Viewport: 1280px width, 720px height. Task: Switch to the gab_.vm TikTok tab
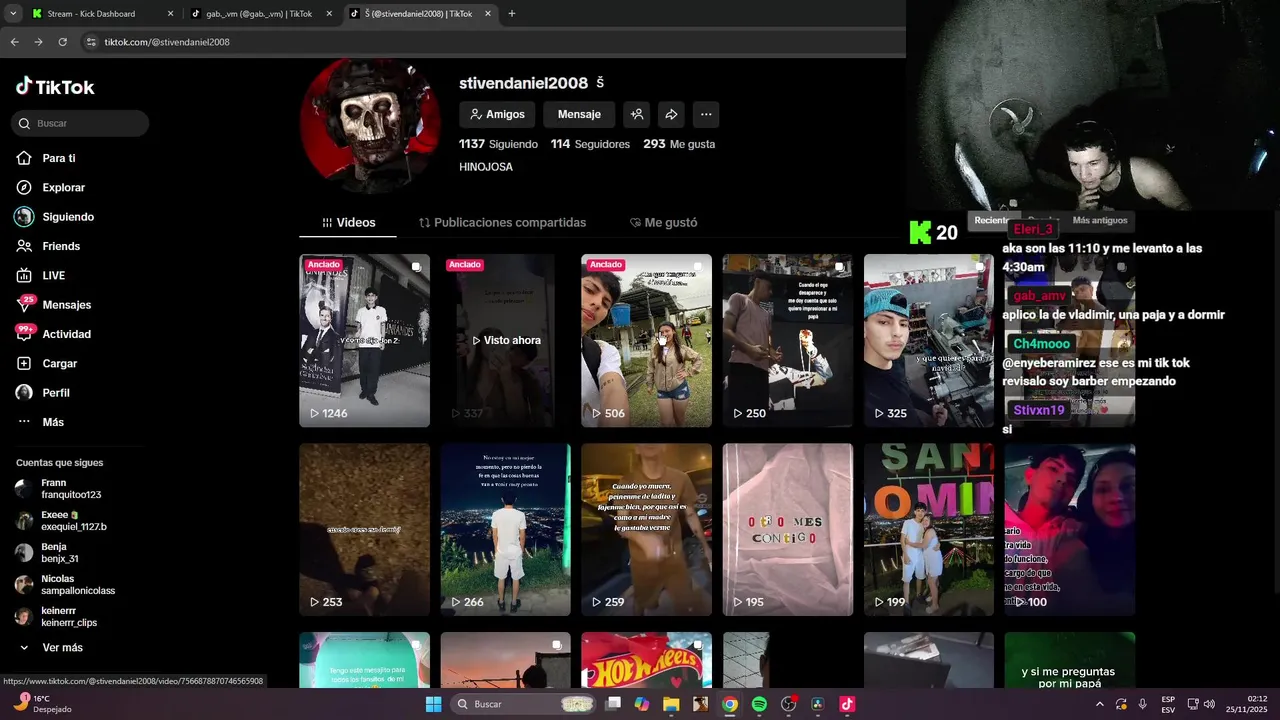click(x=260, y=14)
